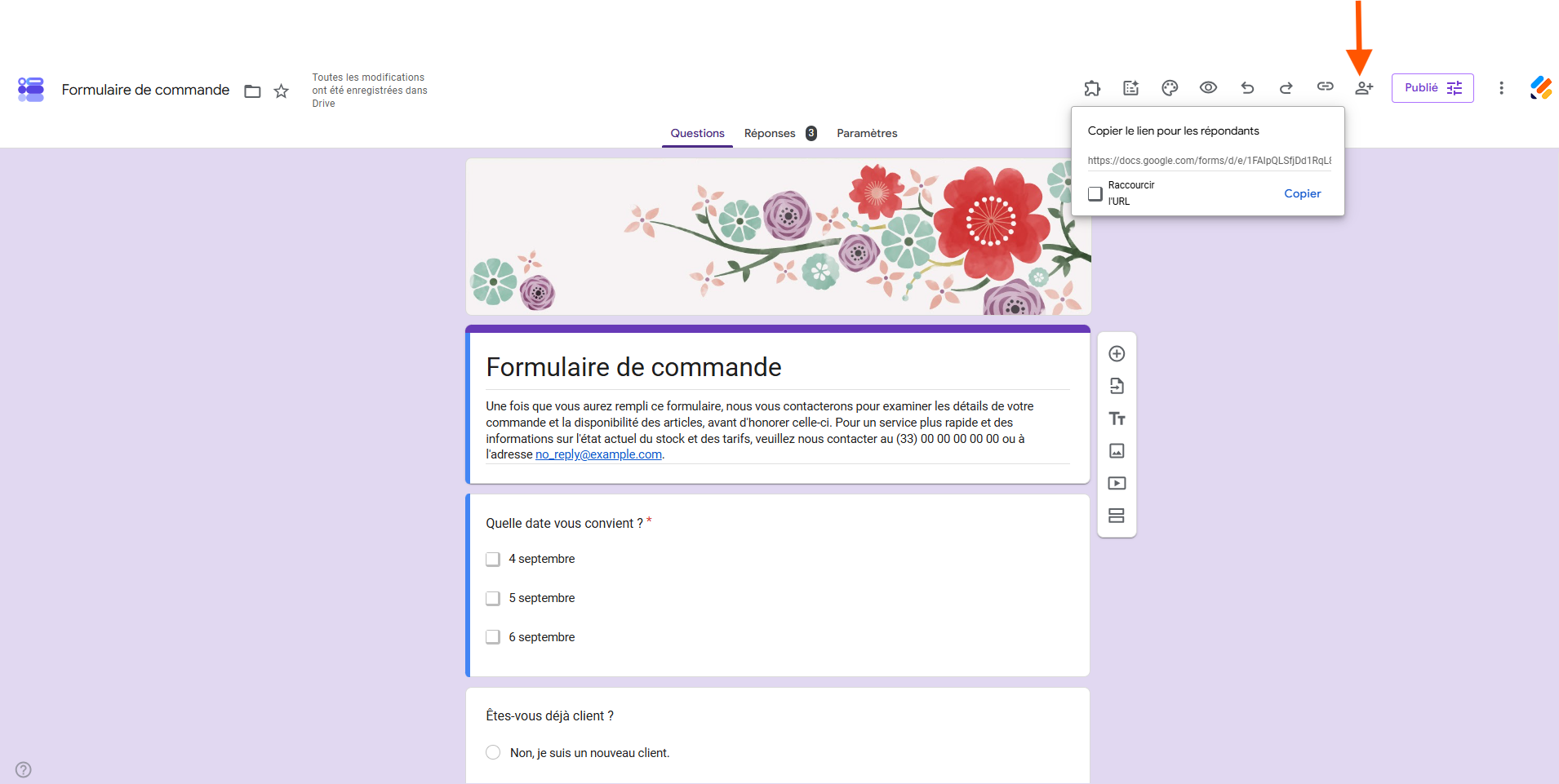Viewport: 1559px width, 784px height.
Task: Switch to the Réponses tab
Action: 780,133
